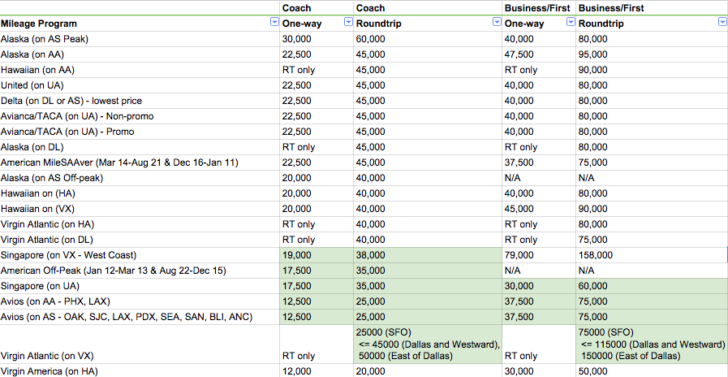Viewport: 728px width, 377px height.
Task: Select the 95,000 Business Roundtrip cell for Alaska on AA
Action: (652, 55)
